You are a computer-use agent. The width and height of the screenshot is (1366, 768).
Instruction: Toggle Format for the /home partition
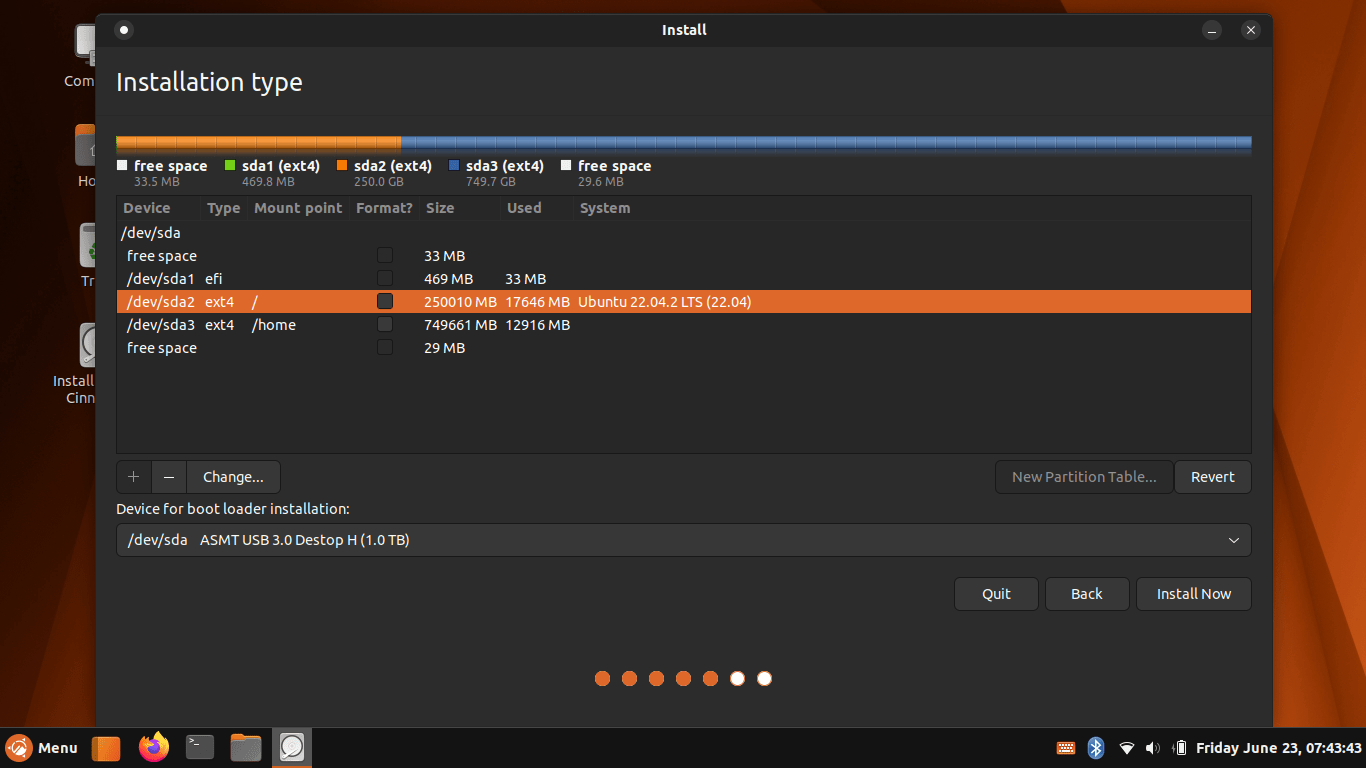(385, 323)
